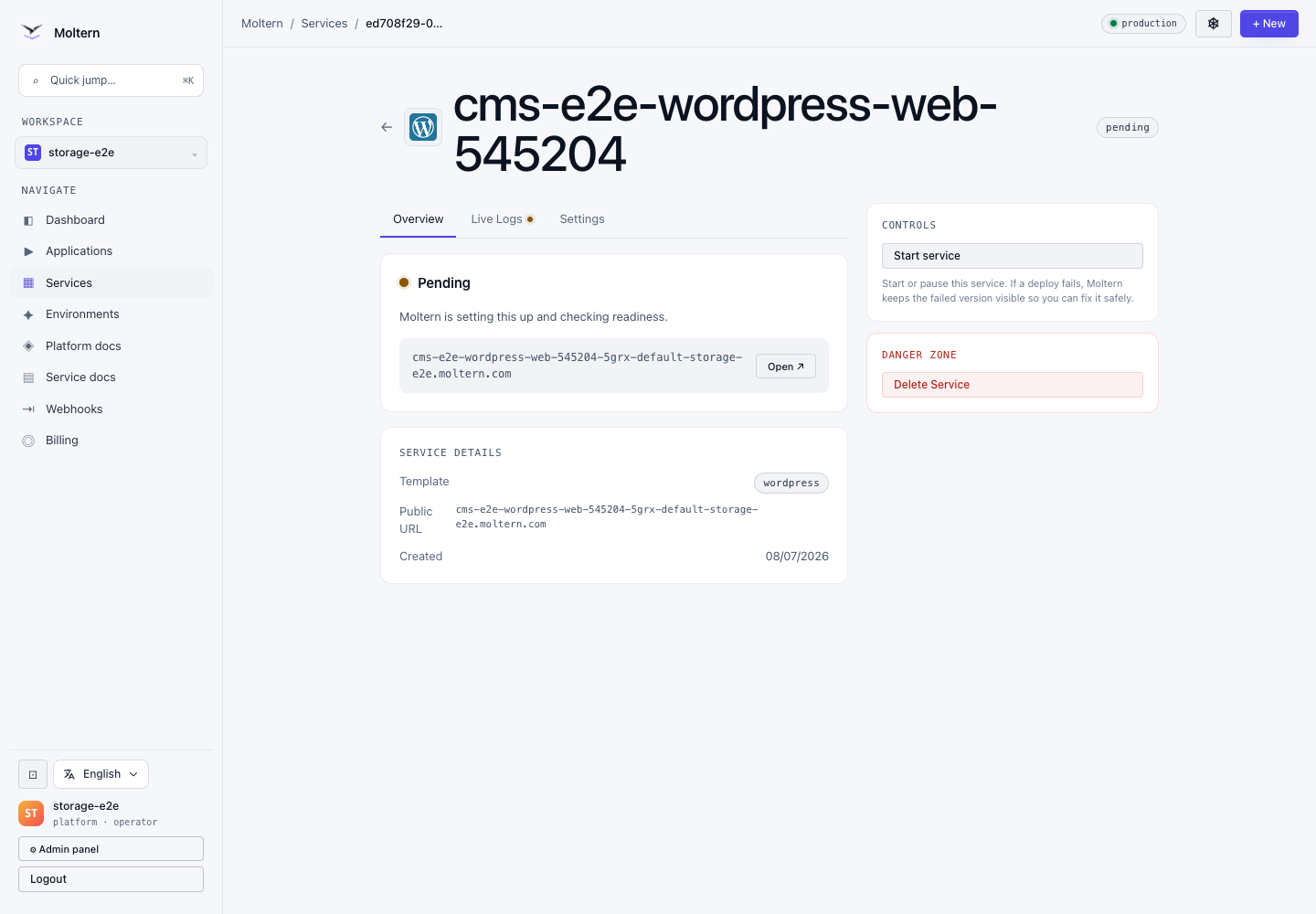Click the Logout button
The image size is (1316, 914).
click(111, 879)
